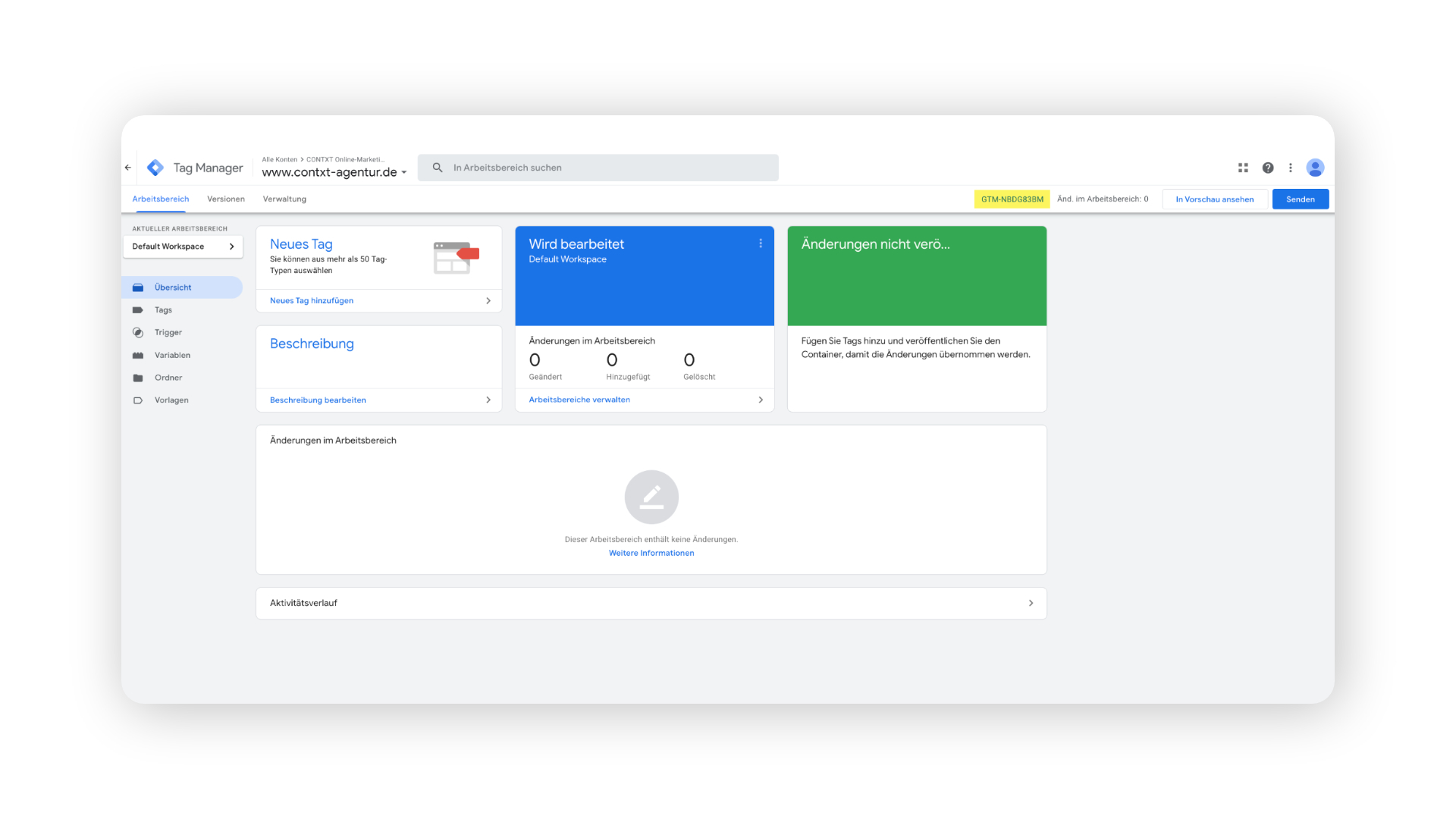The image size is (1456, 819).
Task: Click the In Vorschau ansehen button
Action: pyautogui.click(x=1214, y=199)
